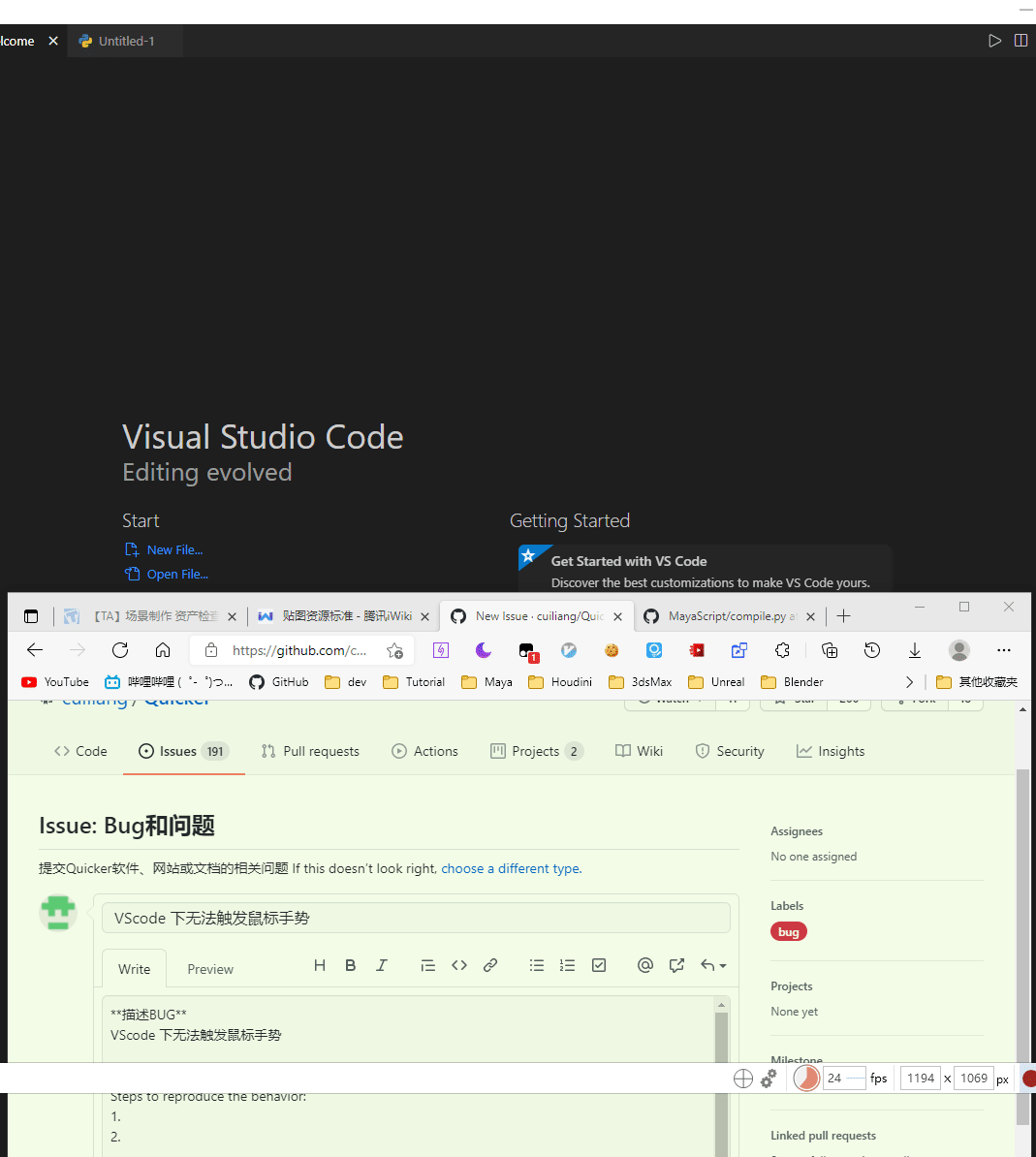Insert a quote in issue editor
1036x1157 pixels.
pyautogui.click(x=428, y=965)
